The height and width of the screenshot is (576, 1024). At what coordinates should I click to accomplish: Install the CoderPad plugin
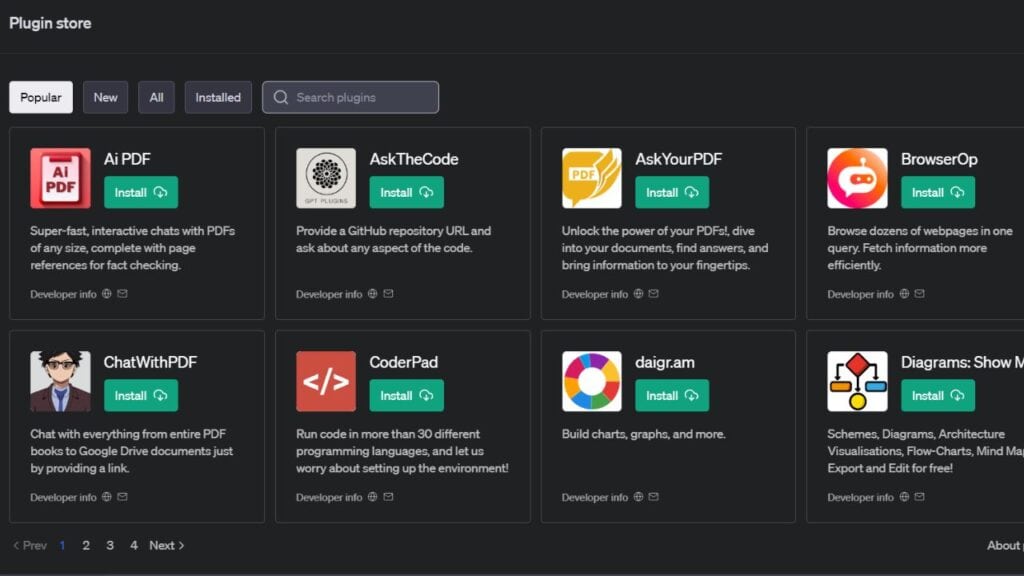click(x=407, y=396)
